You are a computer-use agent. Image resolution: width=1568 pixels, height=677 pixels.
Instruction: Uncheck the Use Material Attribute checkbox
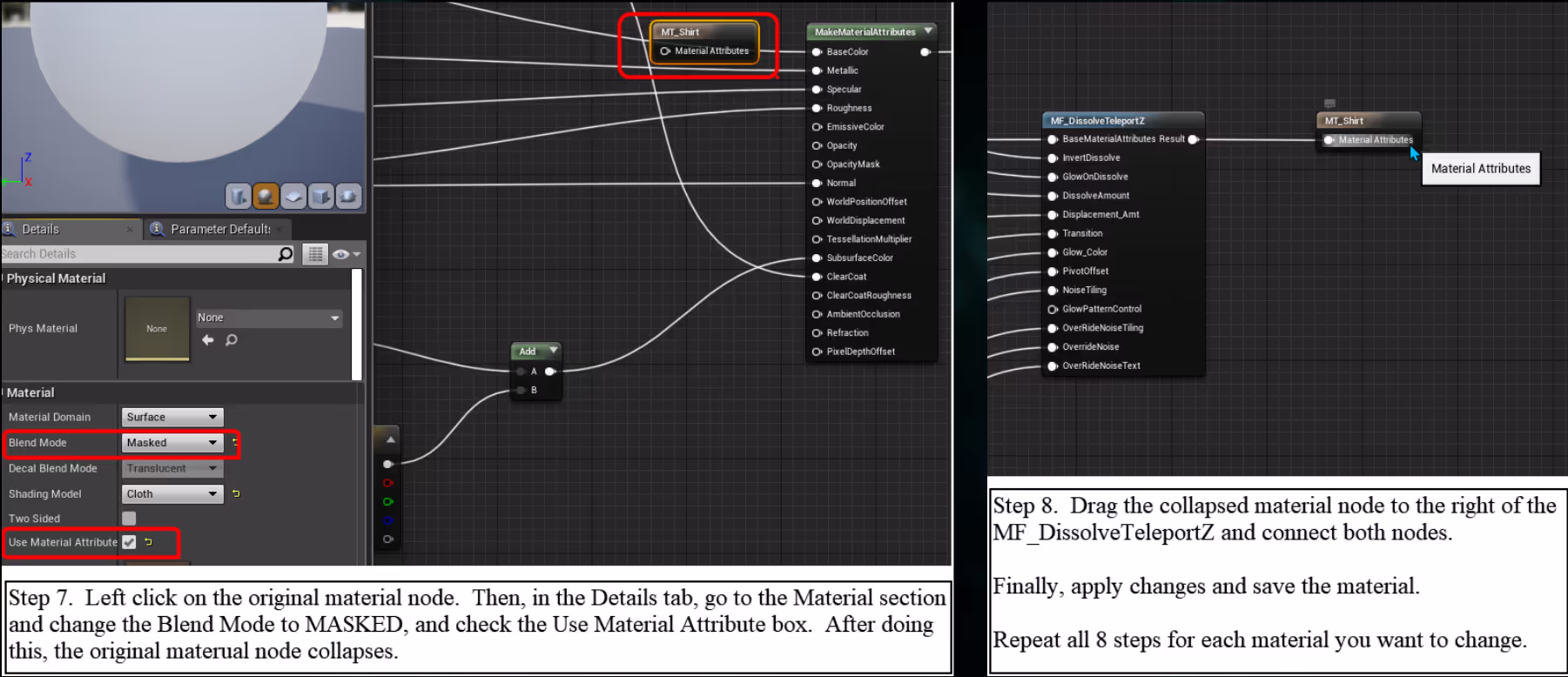click(129, 542)
